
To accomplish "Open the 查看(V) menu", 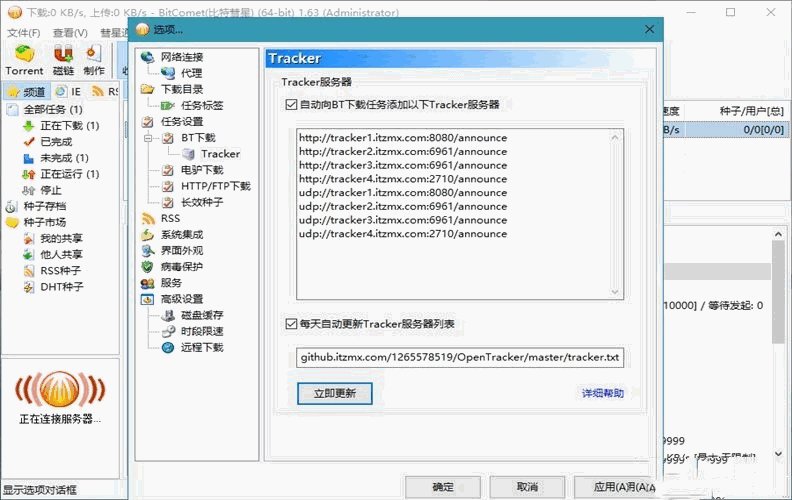I will [x=70, y=33].
